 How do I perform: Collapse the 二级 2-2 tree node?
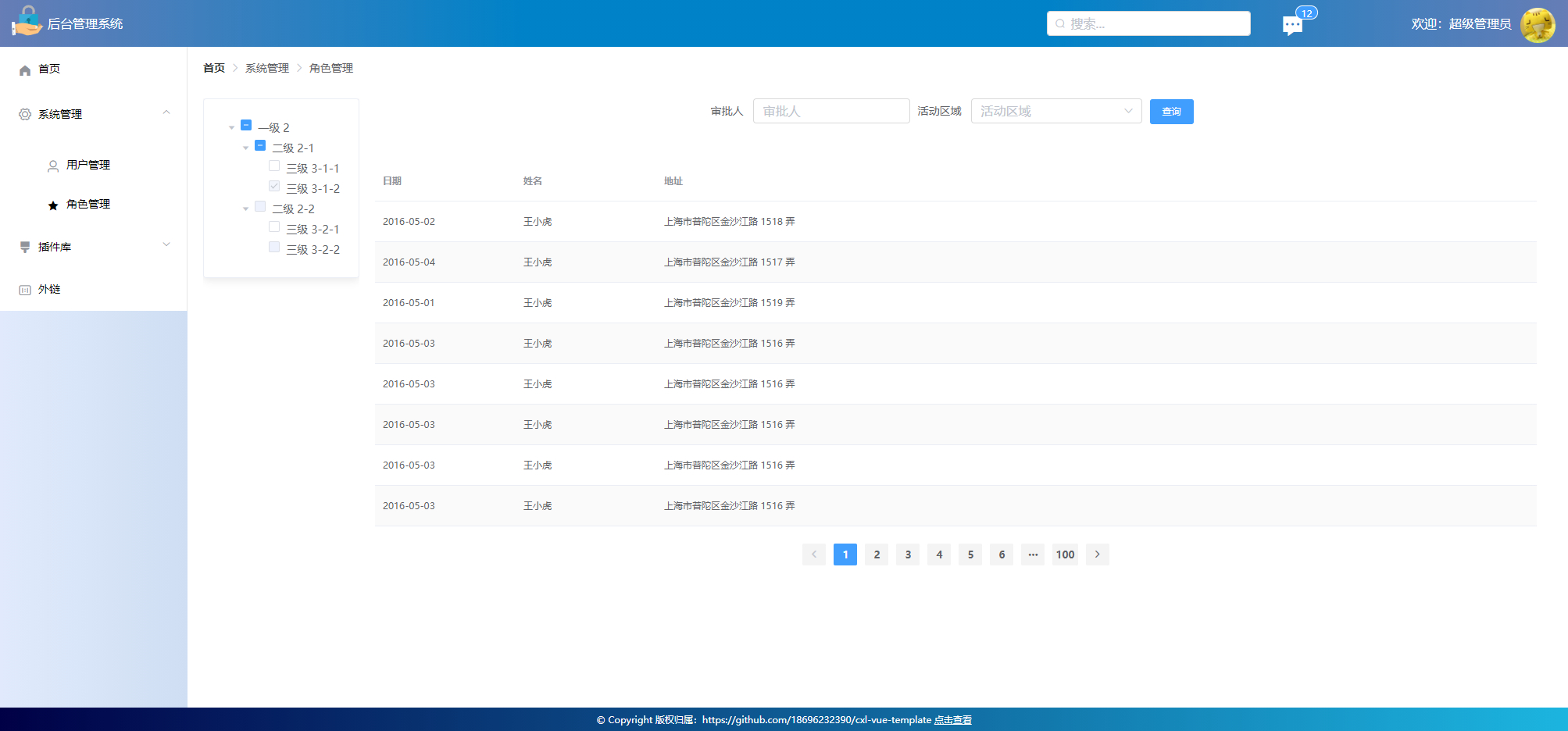pos(246,209)
